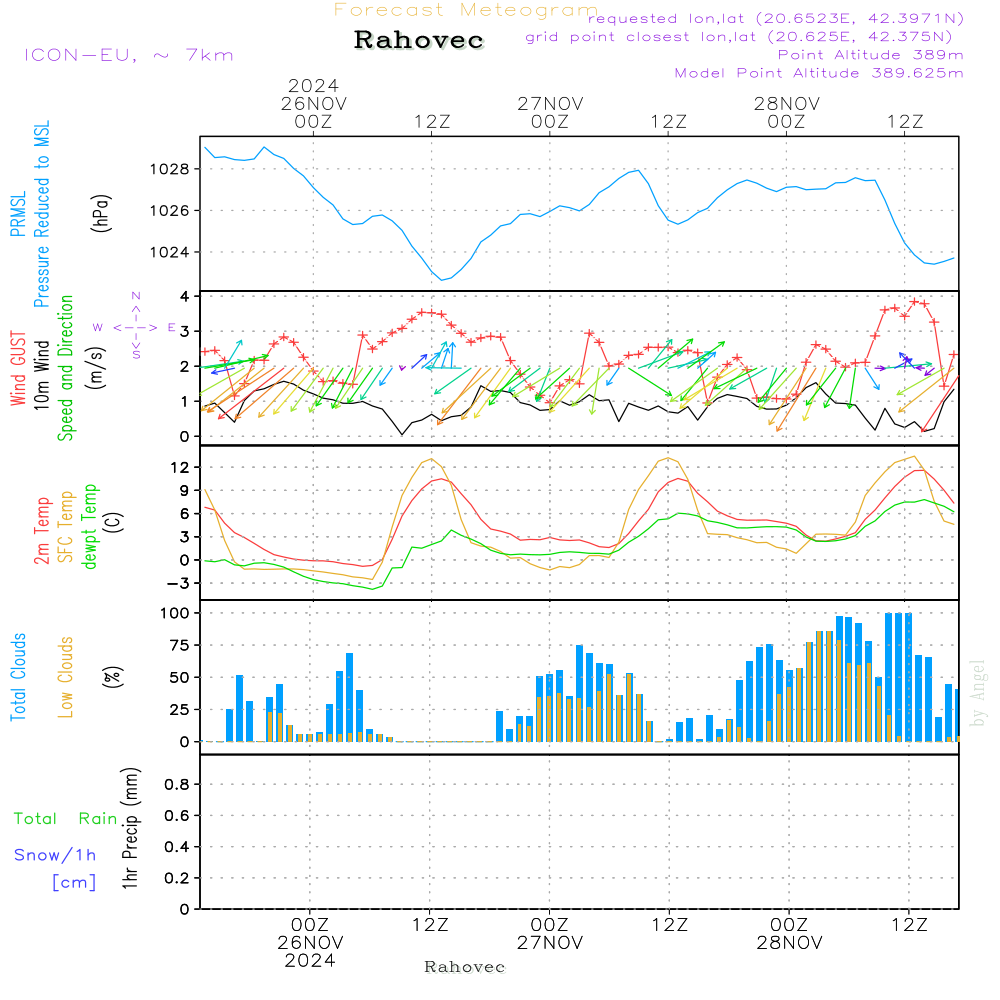The width and height of the screenshot is (1000, 1000).
Task: Click the 12 value on temperature axis
Action: point(180,467)
